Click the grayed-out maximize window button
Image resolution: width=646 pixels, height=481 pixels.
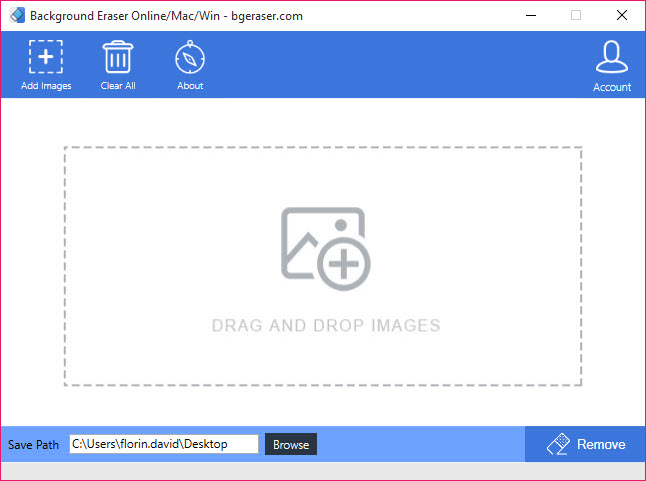576,15
